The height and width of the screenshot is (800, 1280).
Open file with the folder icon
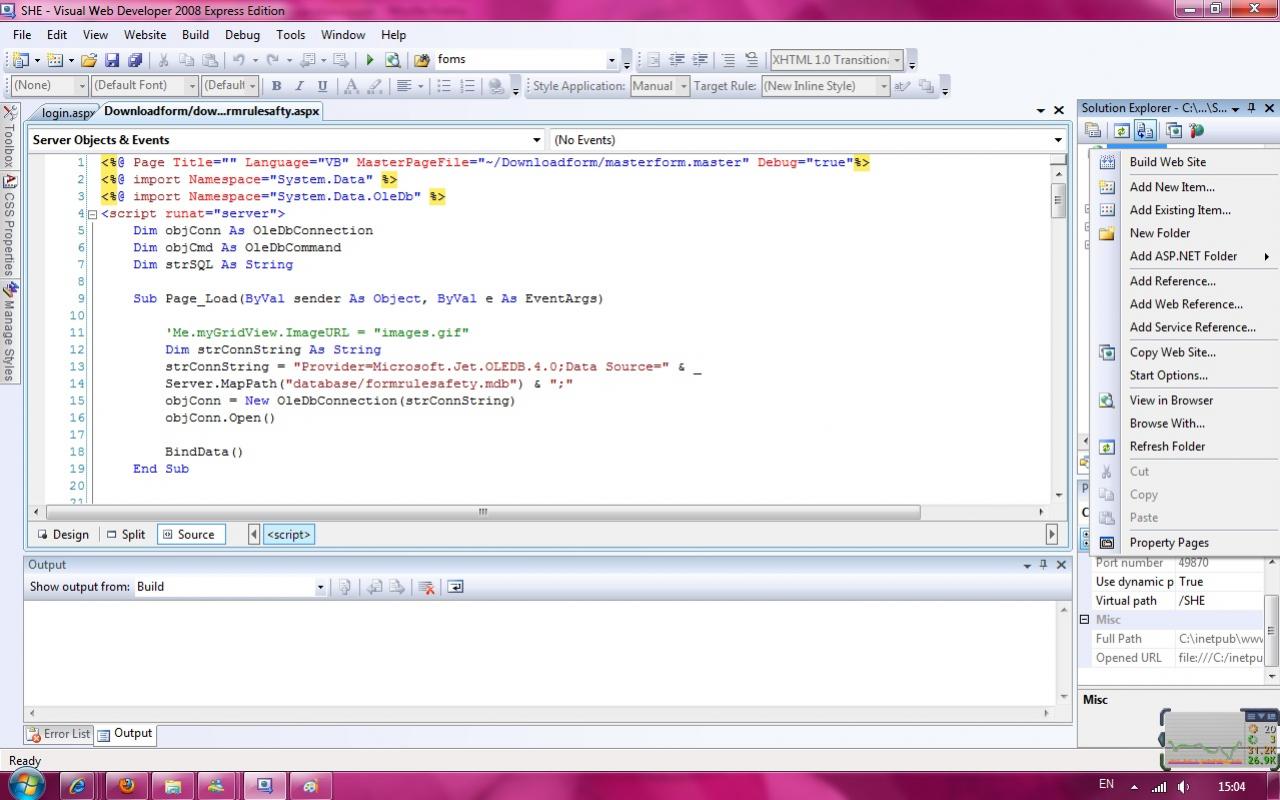[x=89, y=60]
